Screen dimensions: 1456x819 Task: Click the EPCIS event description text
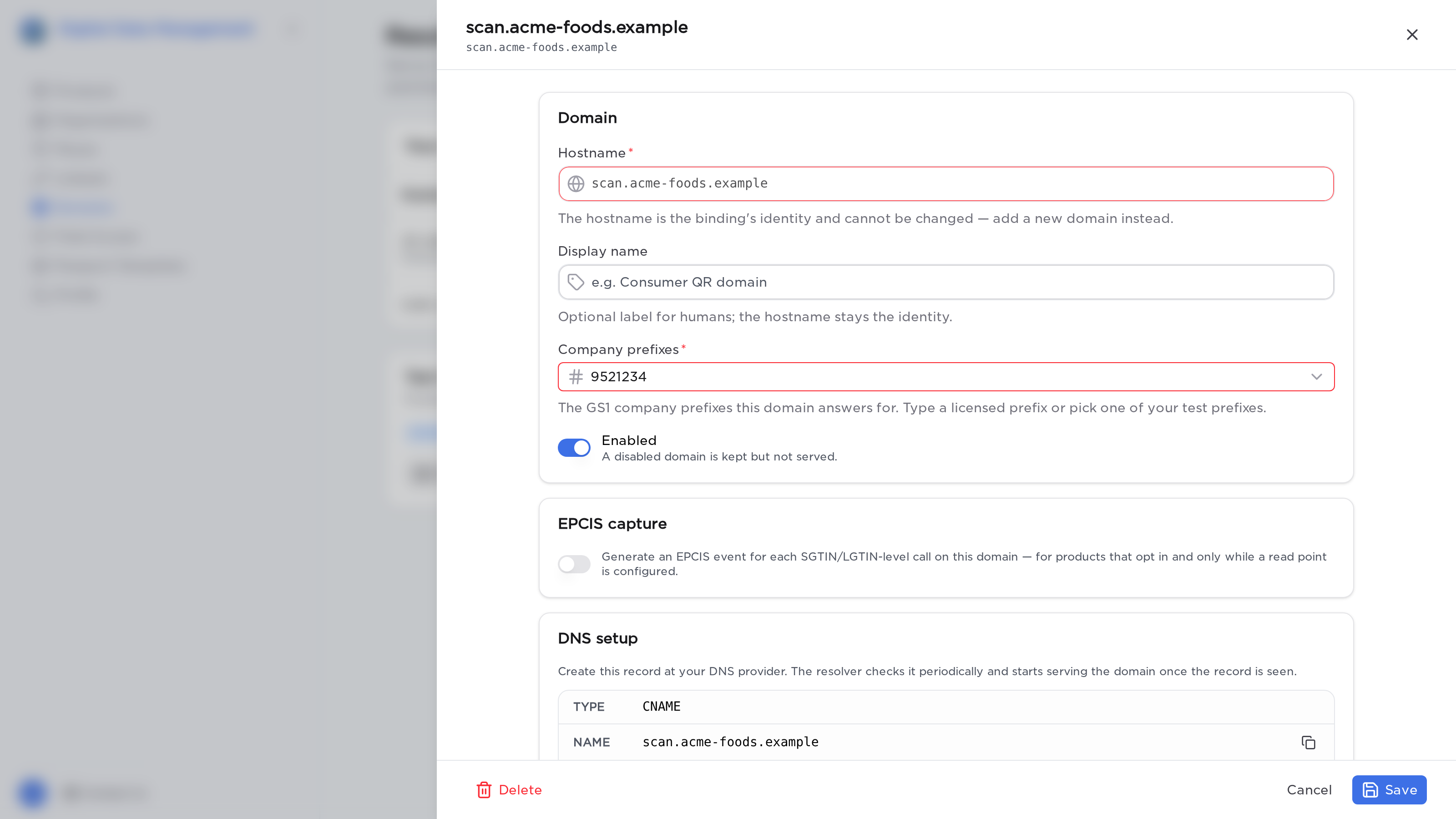[964, 564]
